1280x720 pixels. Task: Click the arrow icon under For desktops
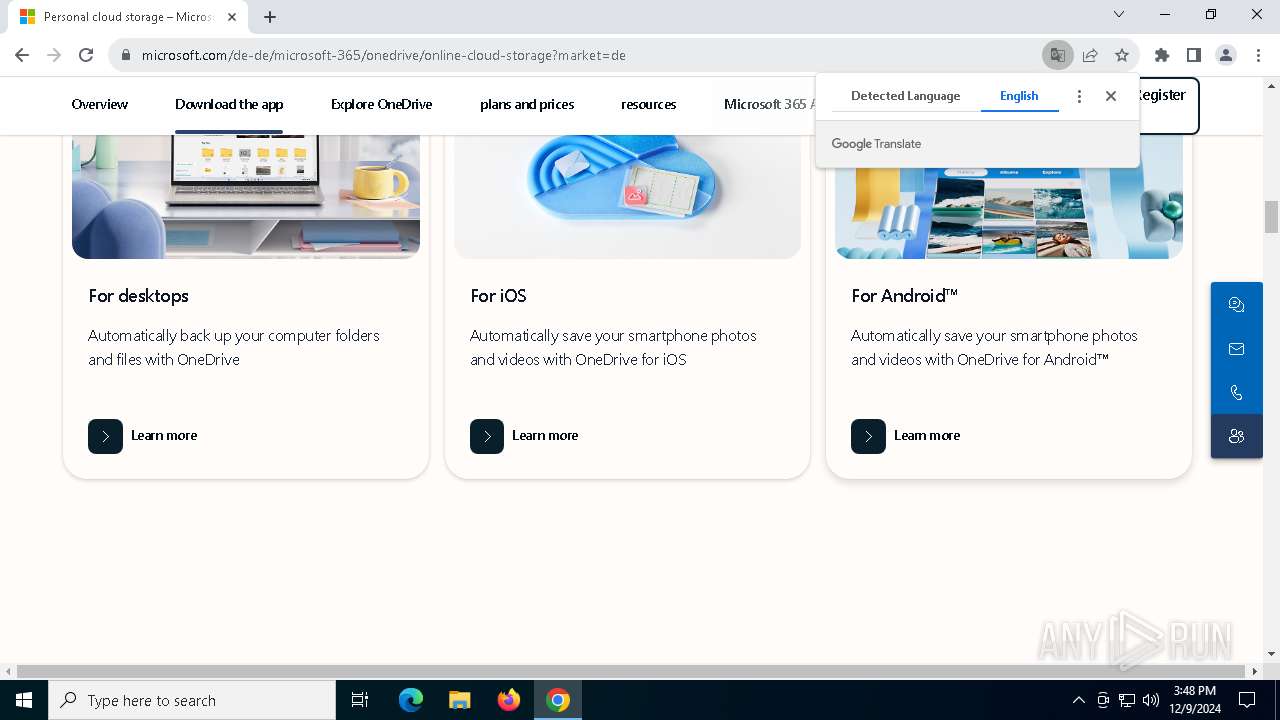point(105,436)
